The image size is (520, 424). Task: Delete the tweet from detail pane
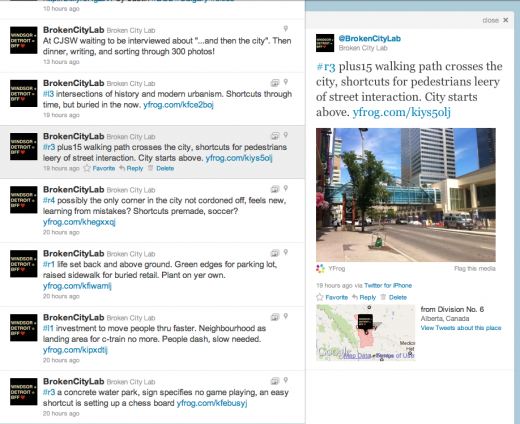coord(394,297)
